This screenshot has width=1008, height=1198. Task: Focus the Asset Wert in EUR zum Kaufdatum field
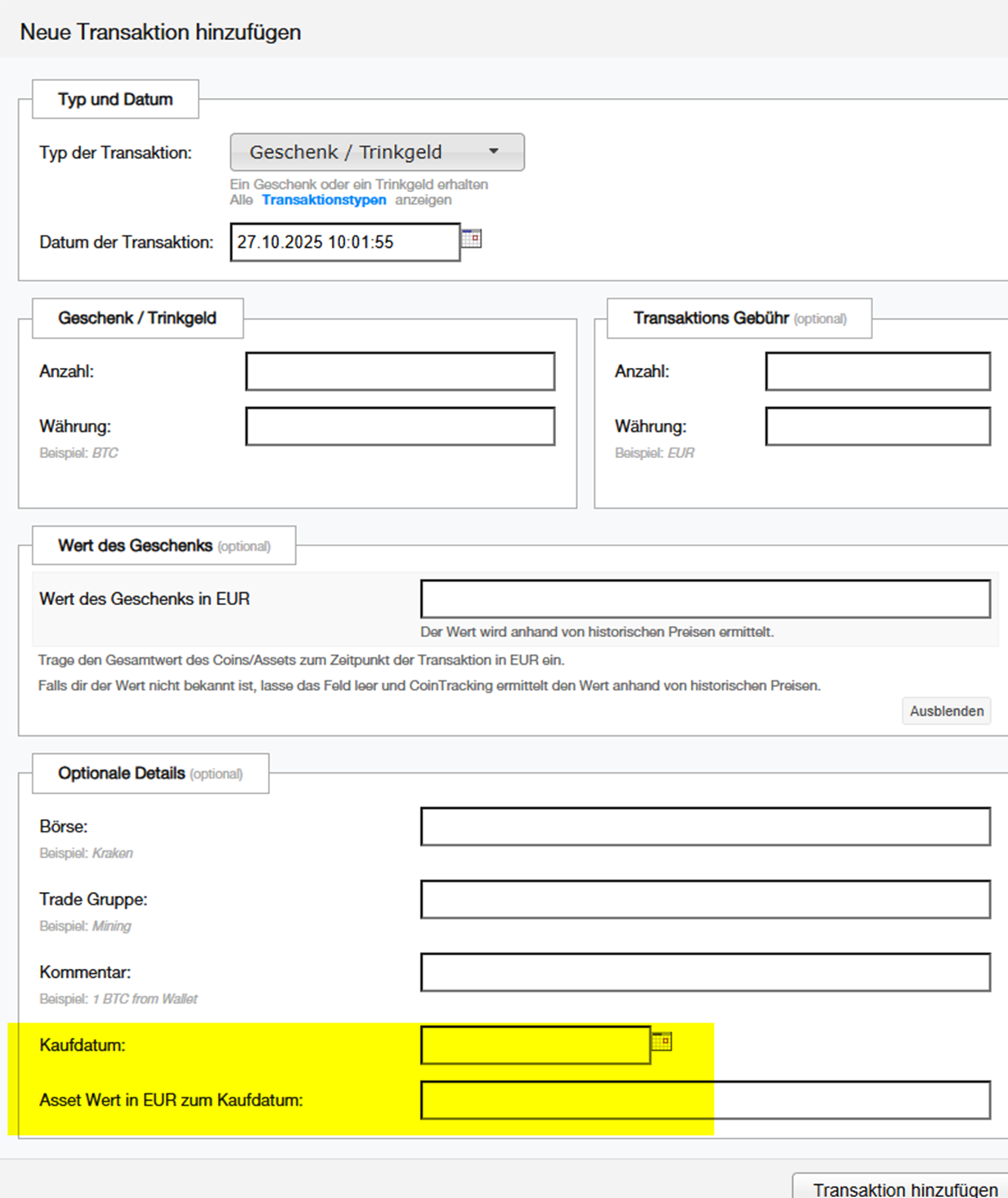click(x=706, y=1100)
